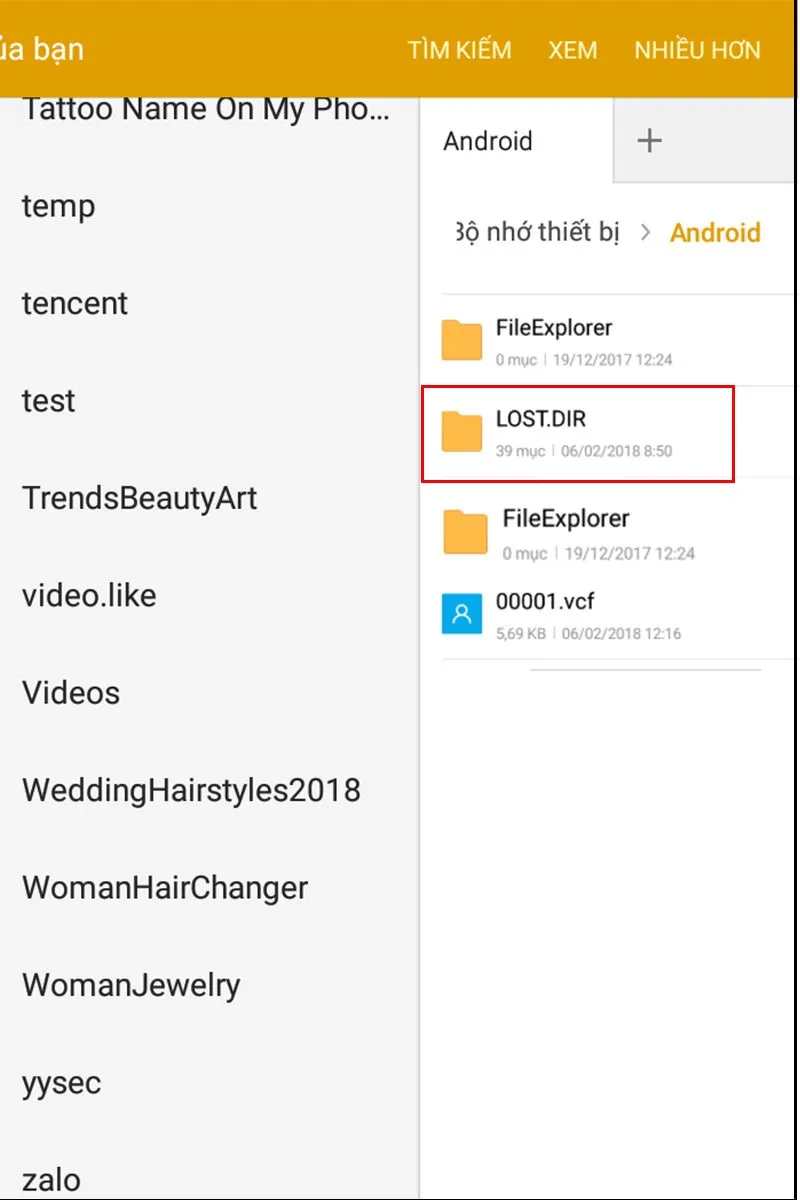Image resolution: width=800 pixels, height=1200 pixels.
Task: Click folder icon of FileExplorer below LOST.DIR
Action: pos(465,533)
